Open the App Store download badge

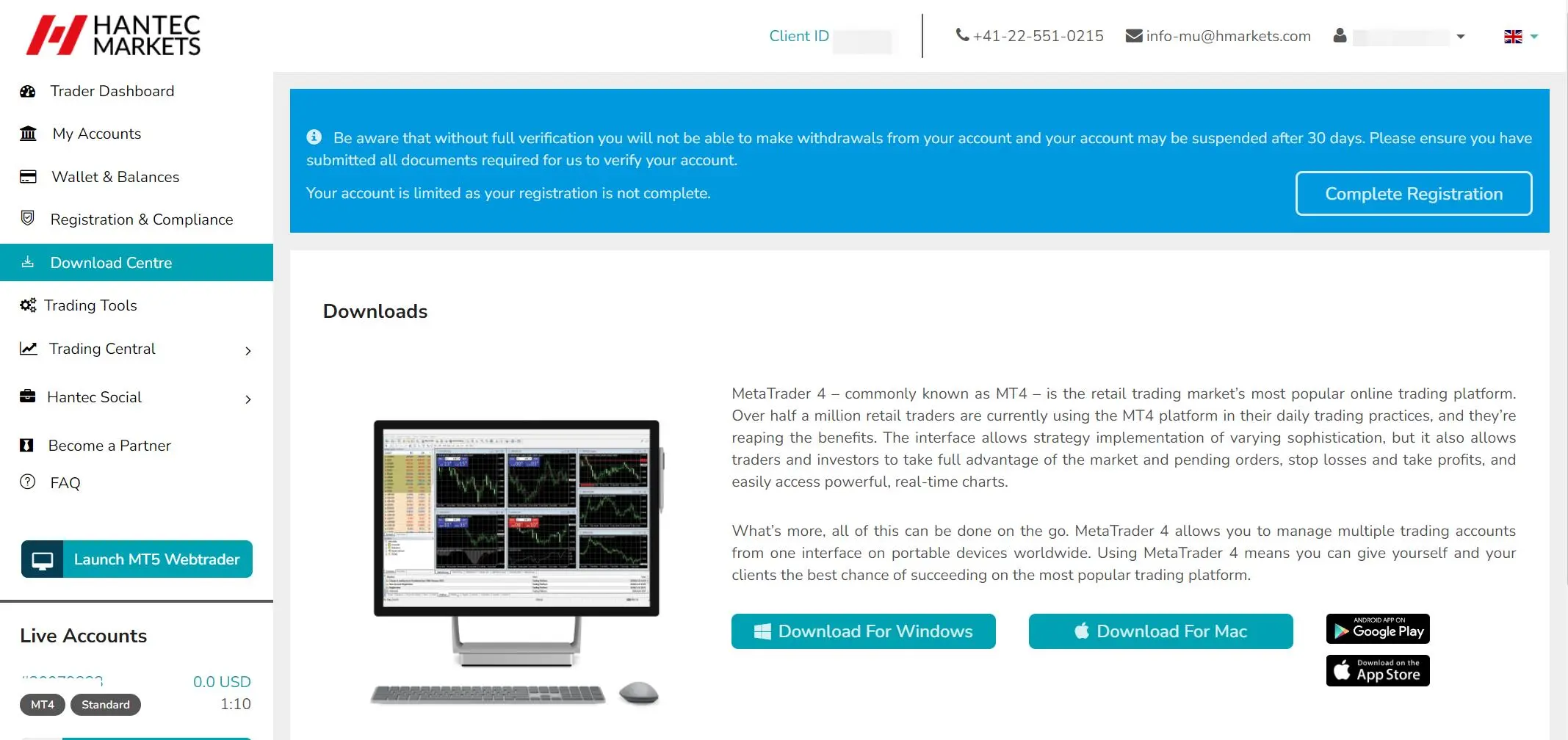pyautogui.click(x=1378, y=670)
